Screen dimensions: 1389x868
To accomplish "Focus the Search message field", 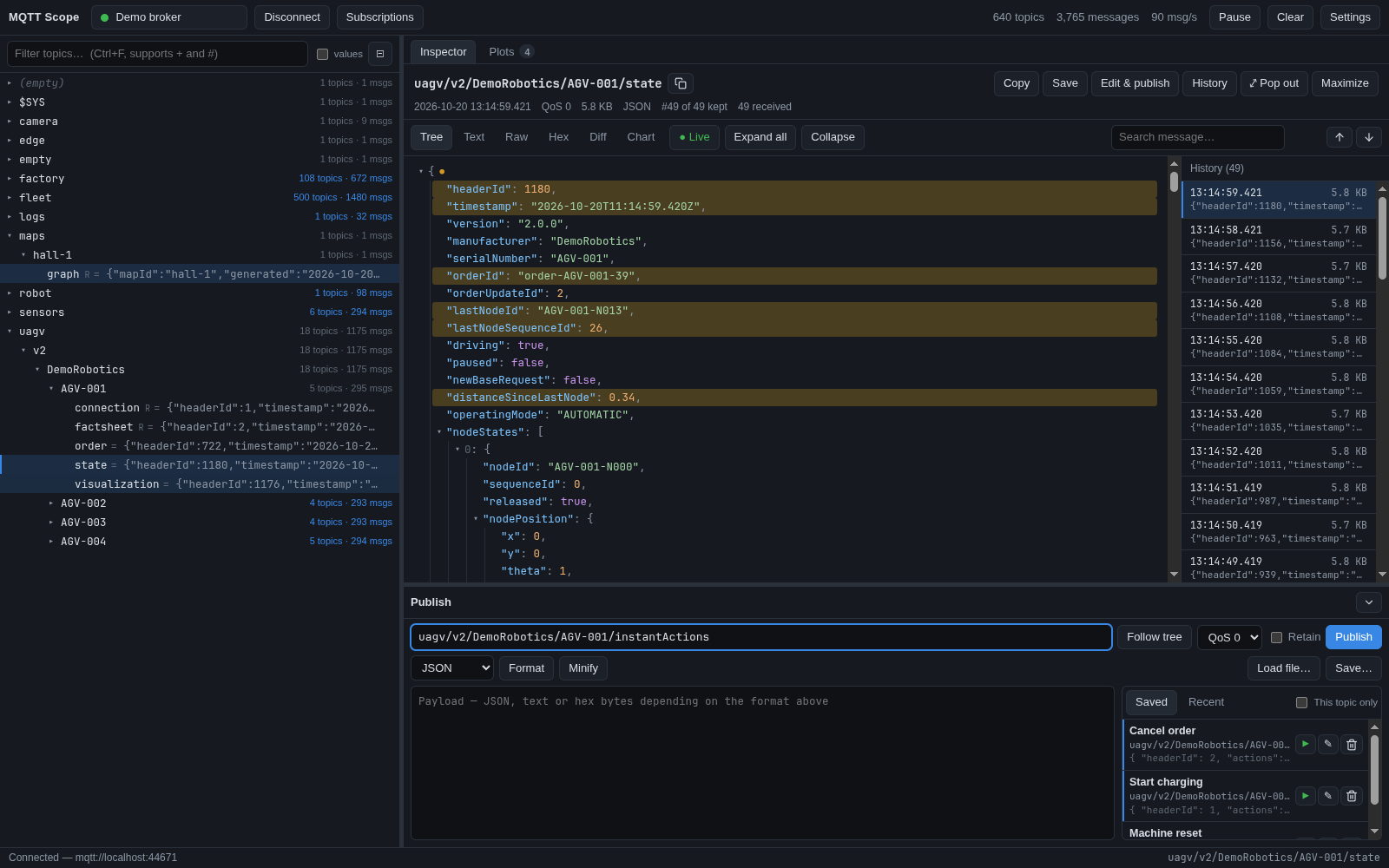I will pos(1198,137).
